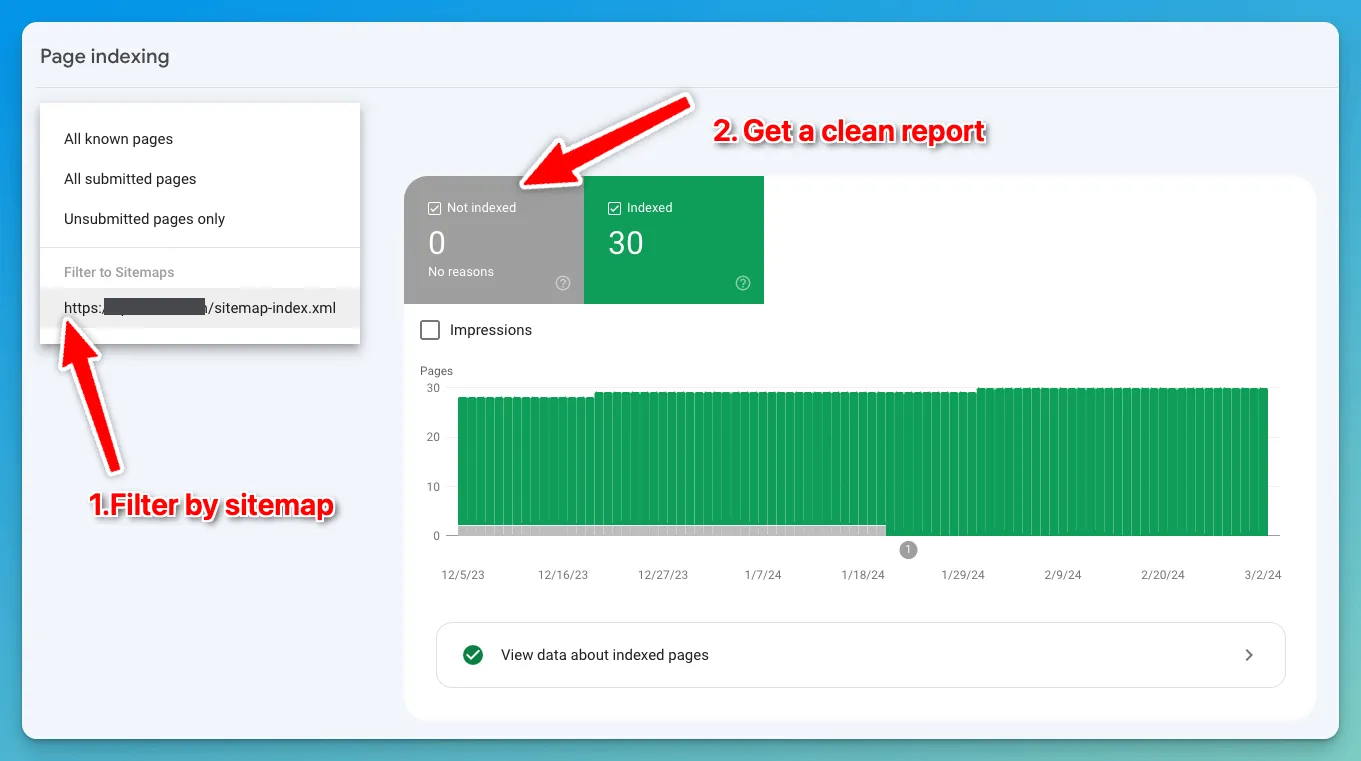The width and height of the screenshot is (1361, 761).
Task: Click the Page indexing heading
Action: click(105, 56)
